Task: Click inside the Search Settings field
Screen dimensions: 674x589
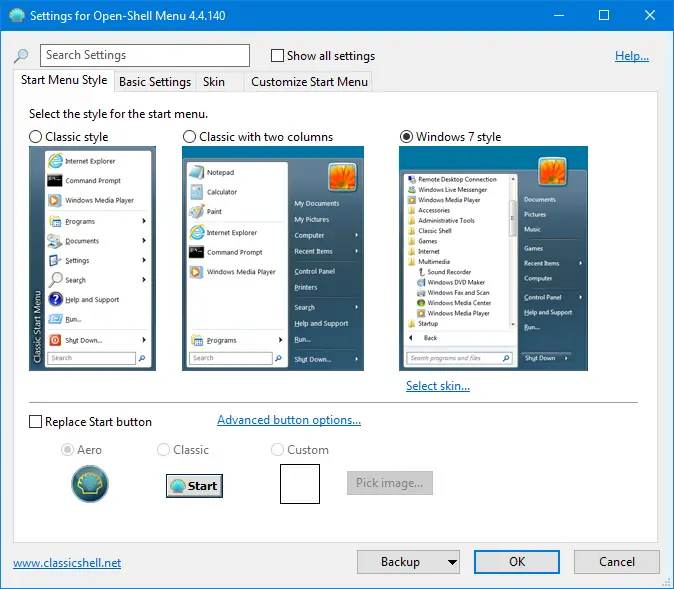Action: pyautogui.click(x=145, y=56)
